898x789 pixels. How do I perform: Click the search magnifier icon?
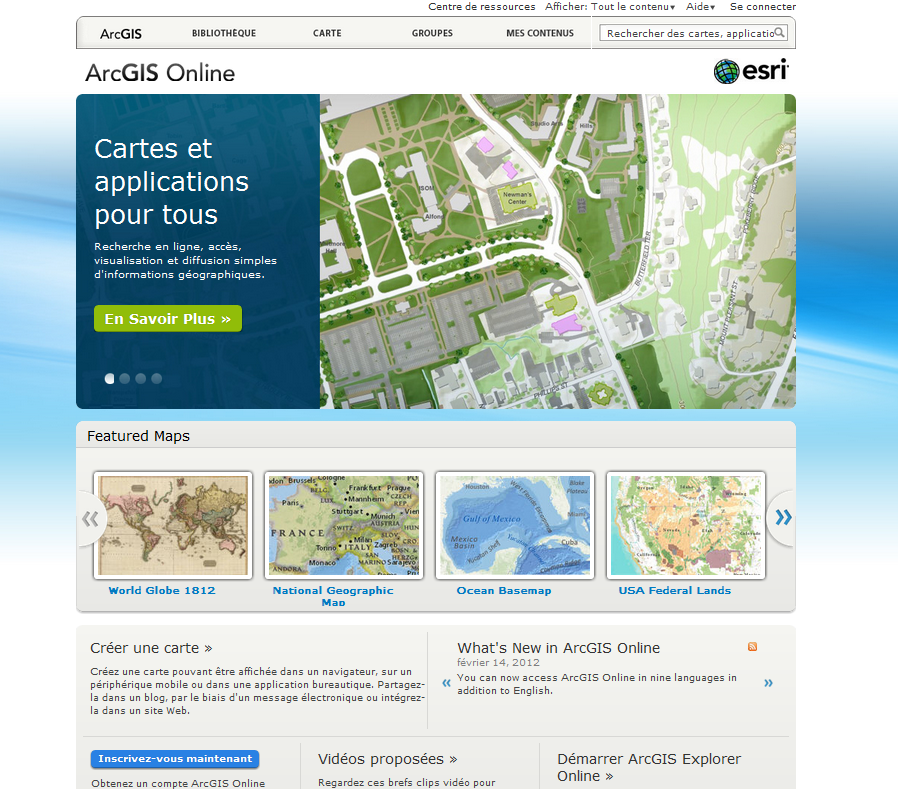pos(779,33)
